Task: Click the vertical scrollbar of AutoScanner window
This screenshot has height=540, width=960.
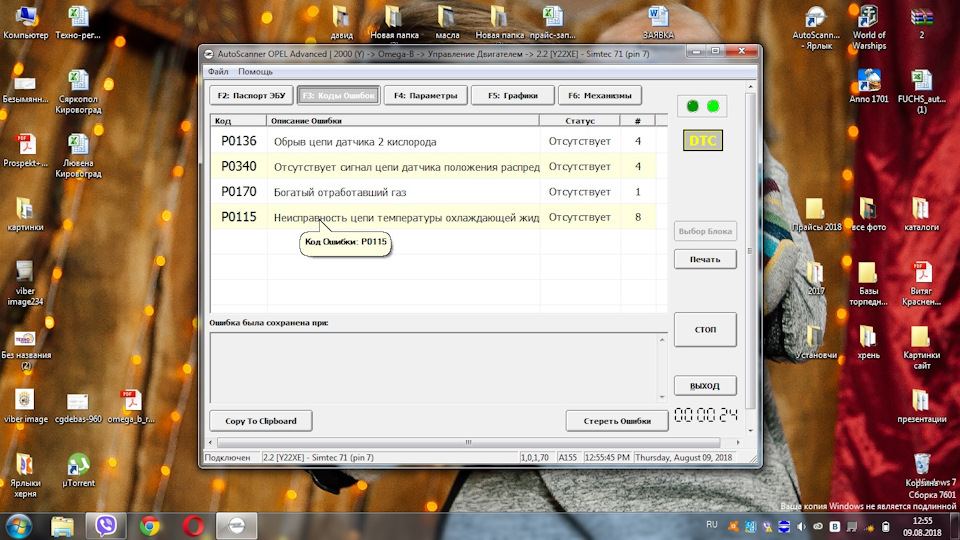Action: point(750,251)
